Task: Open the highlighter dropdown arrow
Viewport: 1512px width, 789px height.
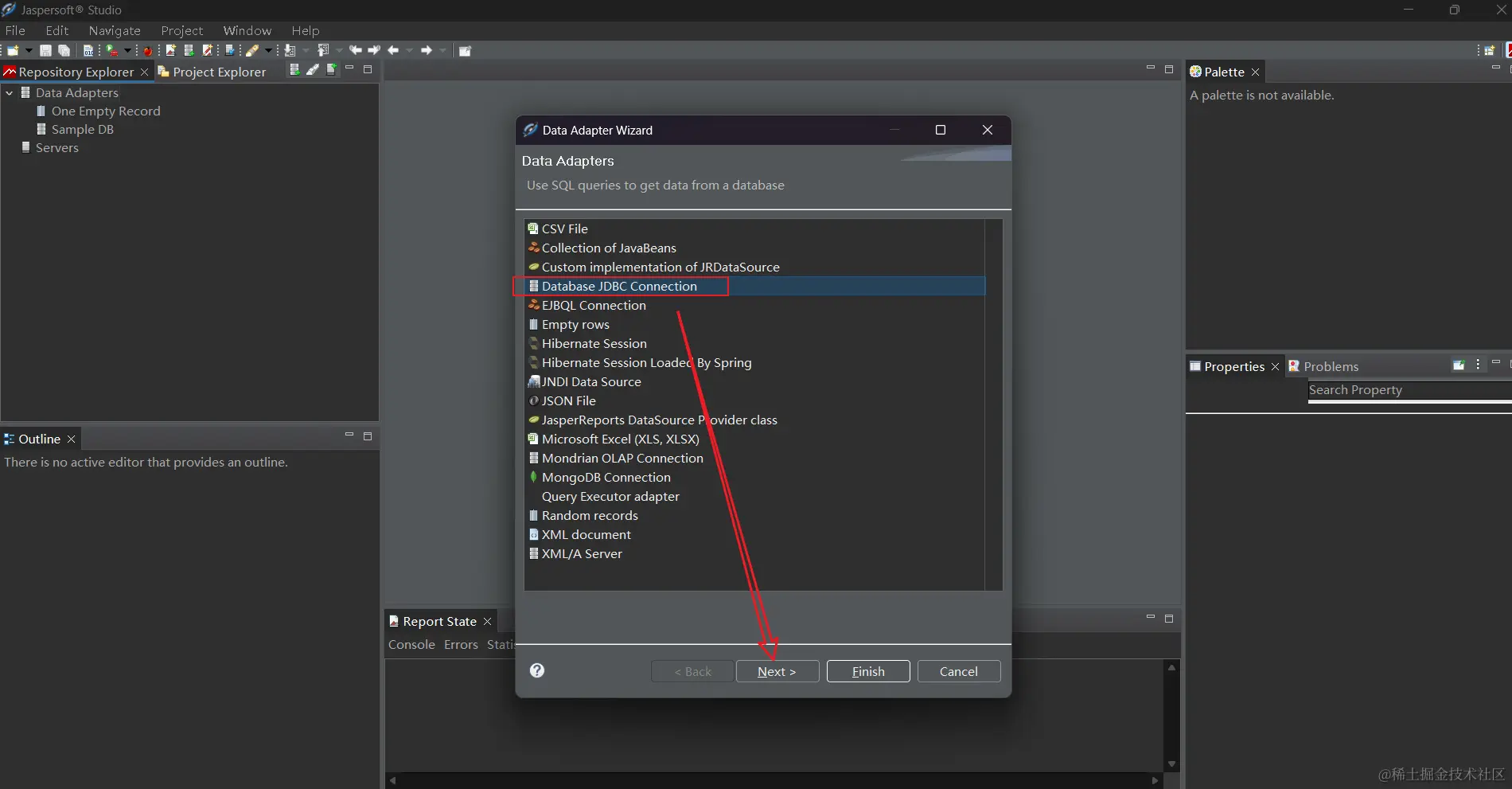Action: click(268, 50)
